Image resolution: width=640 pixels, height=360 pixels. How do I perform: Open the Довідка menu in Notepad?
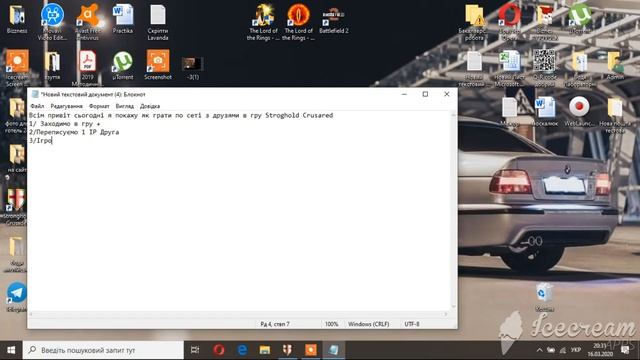click(150, 106)
